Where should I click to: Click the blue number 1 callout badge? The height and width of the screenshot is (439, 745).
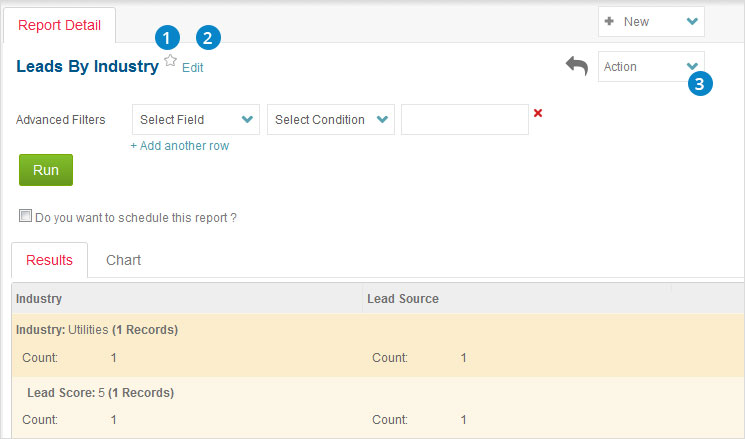pos(167,38)
